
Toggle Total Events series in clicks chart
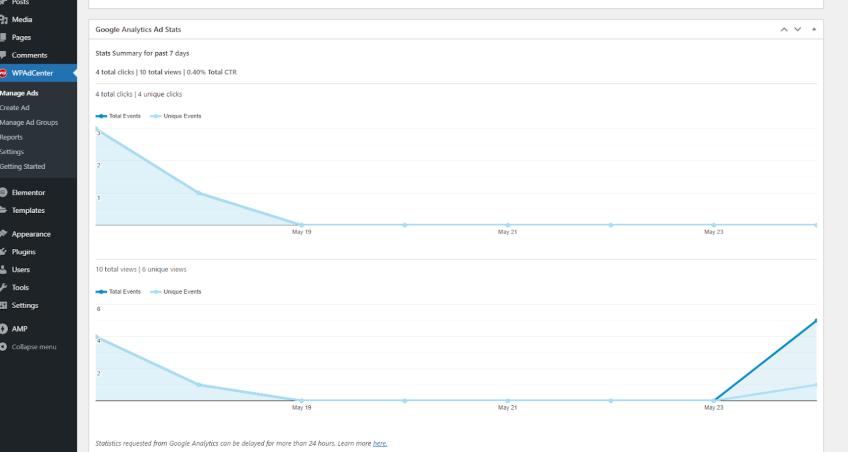point(118,116)
